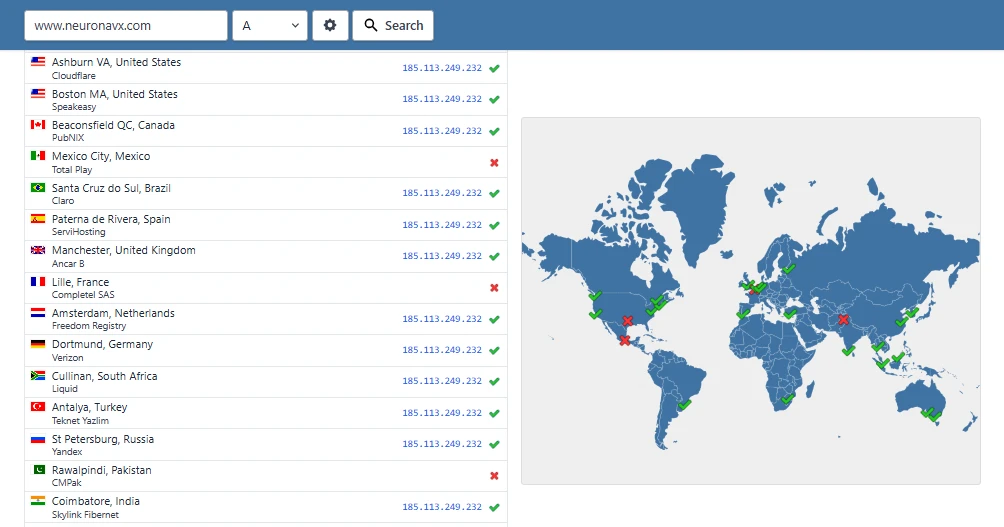Click the UK flag beside Manchester
Viewport: 1004px width, 527px height.
click(38, 250)
